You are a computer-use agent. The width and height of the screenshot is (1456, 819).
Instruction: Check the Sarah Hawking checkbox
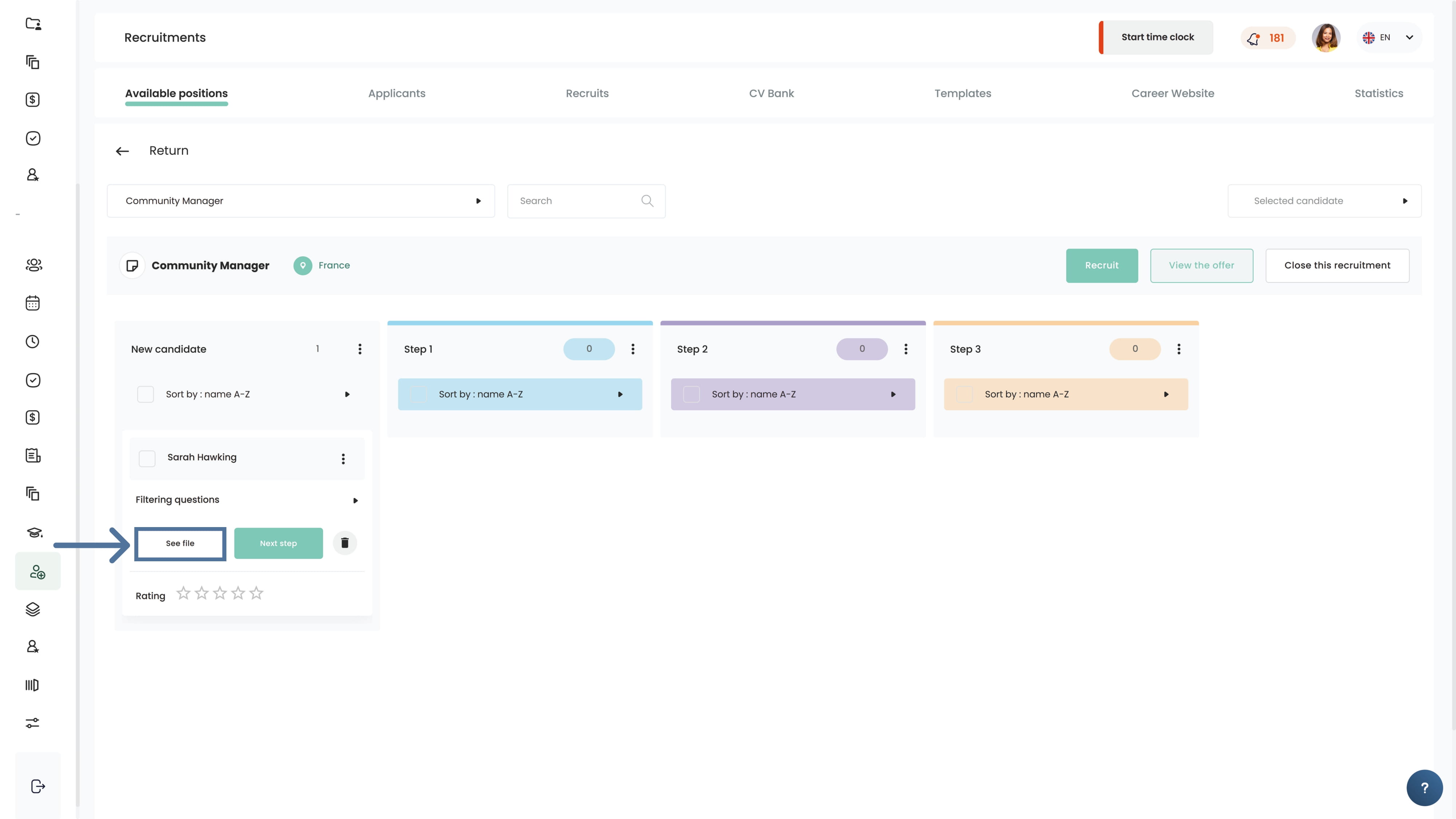pyautogui.click(x=147, y=458)
